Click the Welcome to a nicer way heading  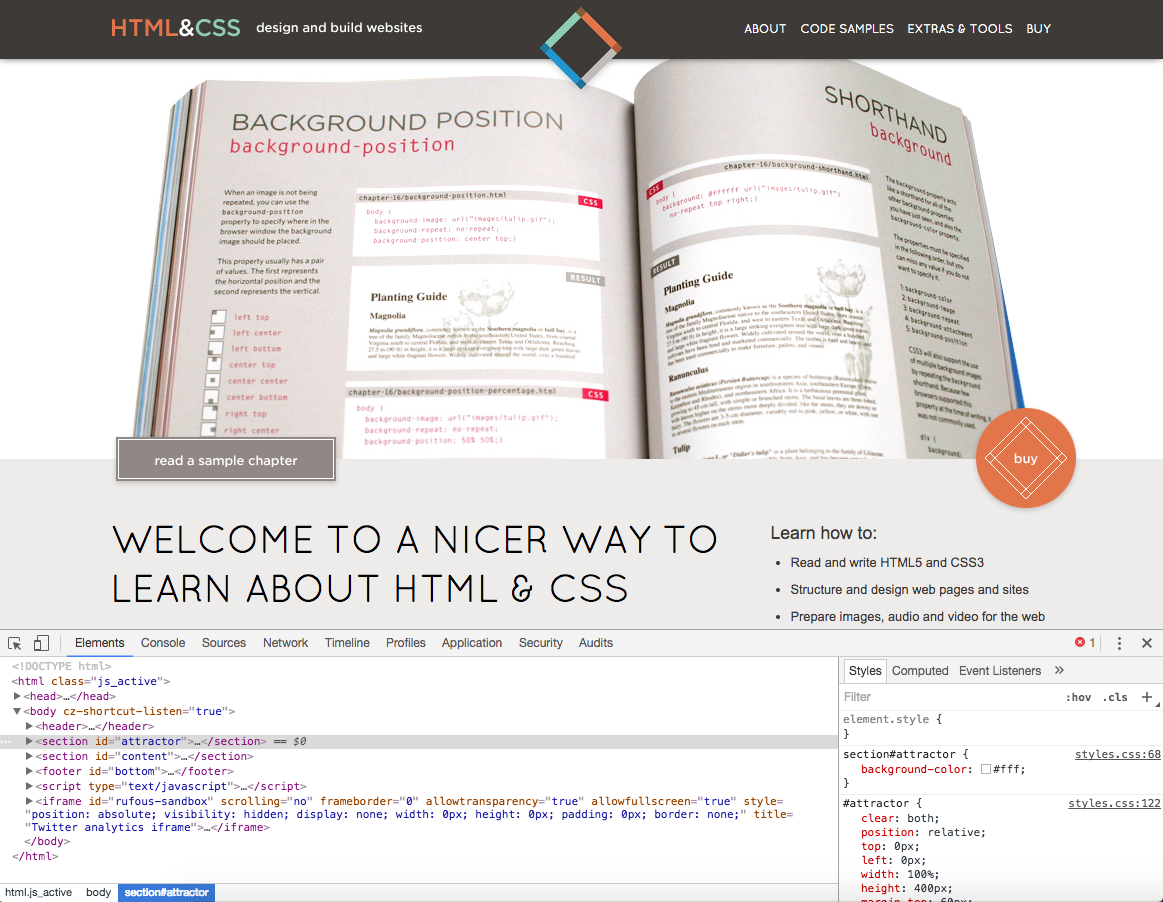[x=415, y=564]
